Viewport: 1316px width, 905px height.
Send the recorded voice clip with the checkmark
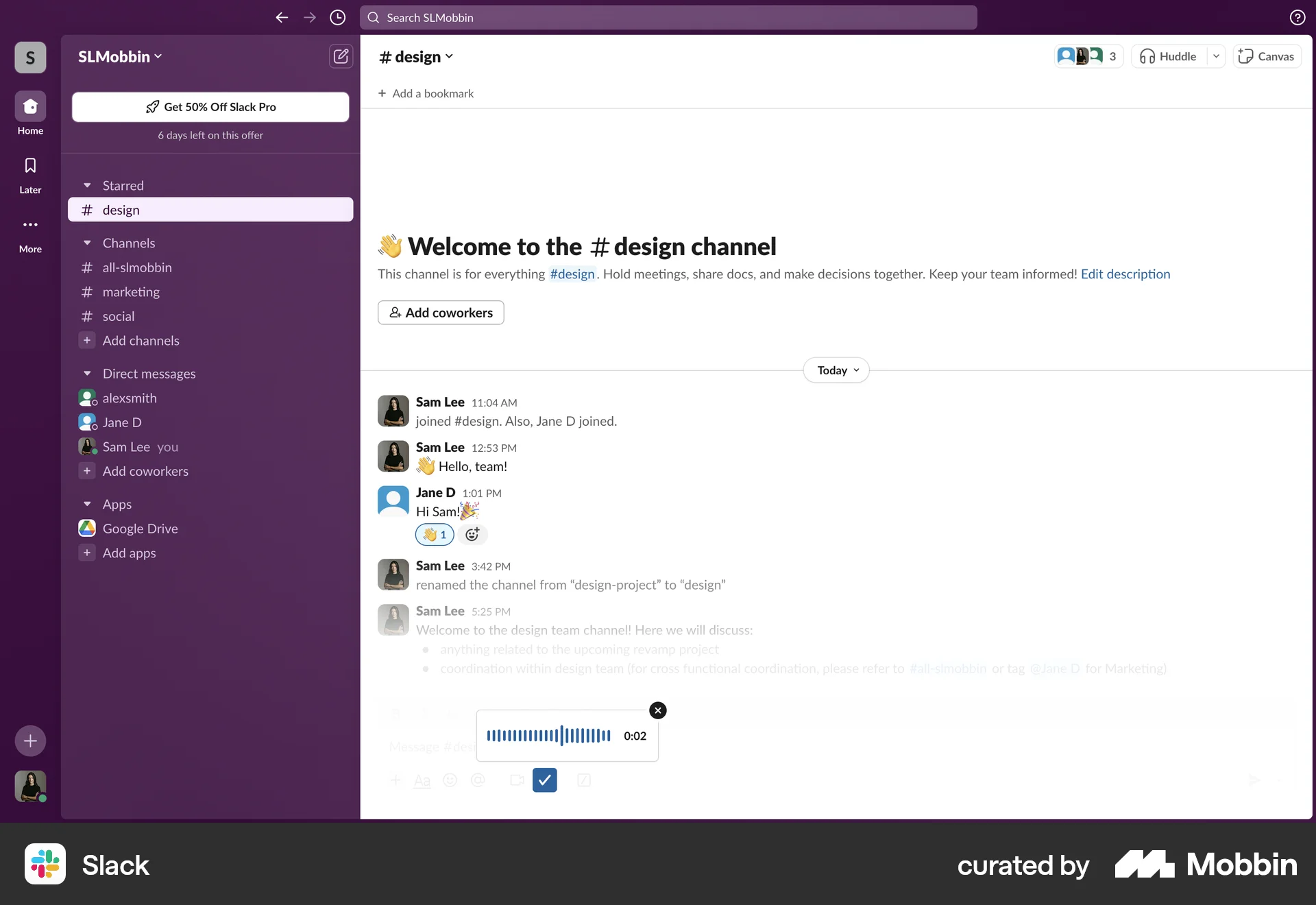[544, 780]
